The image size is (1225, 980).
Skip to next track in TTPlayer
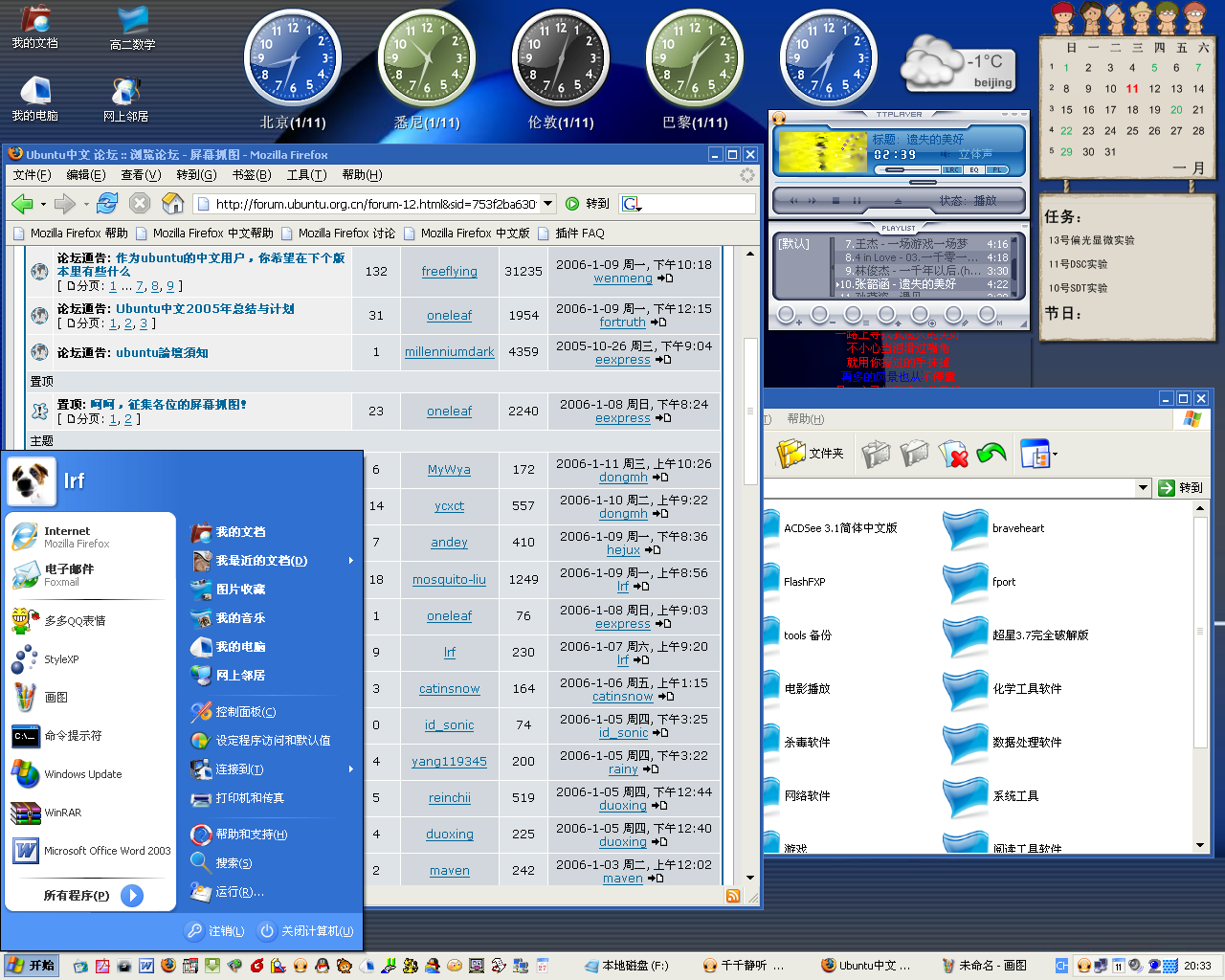(813, 200)
